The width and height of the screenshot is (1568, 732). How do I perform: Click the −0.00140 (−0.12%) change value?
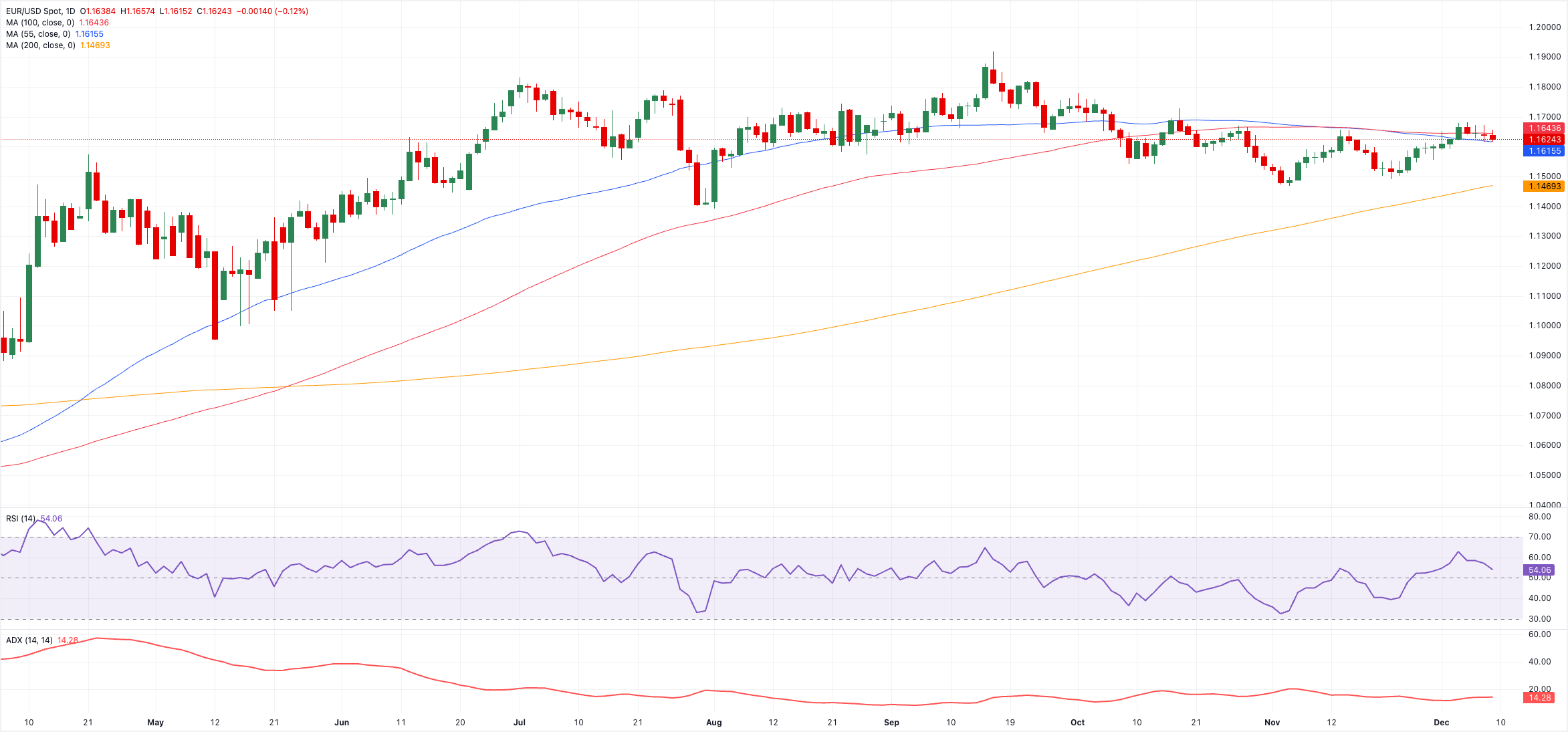click(272, 11)
